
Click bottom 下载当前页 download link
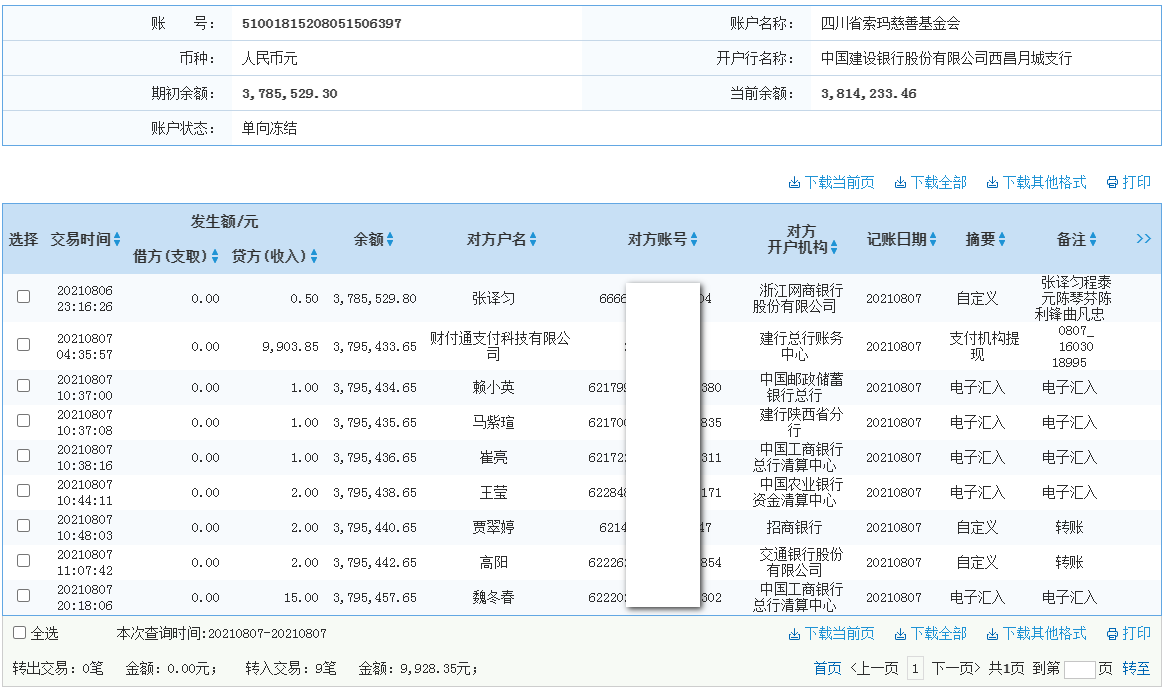831,634
